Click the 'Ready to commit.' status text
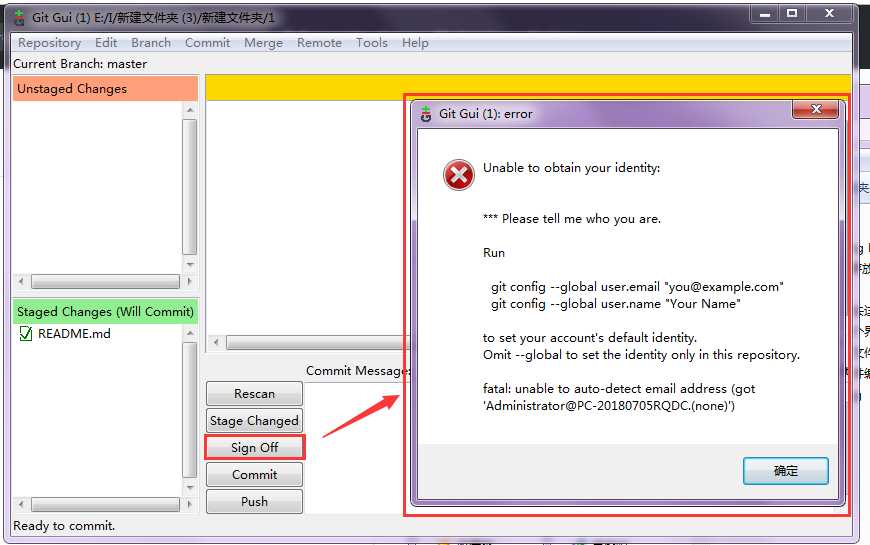The height and width of the screenshot is (545, 870). point(64,526)
